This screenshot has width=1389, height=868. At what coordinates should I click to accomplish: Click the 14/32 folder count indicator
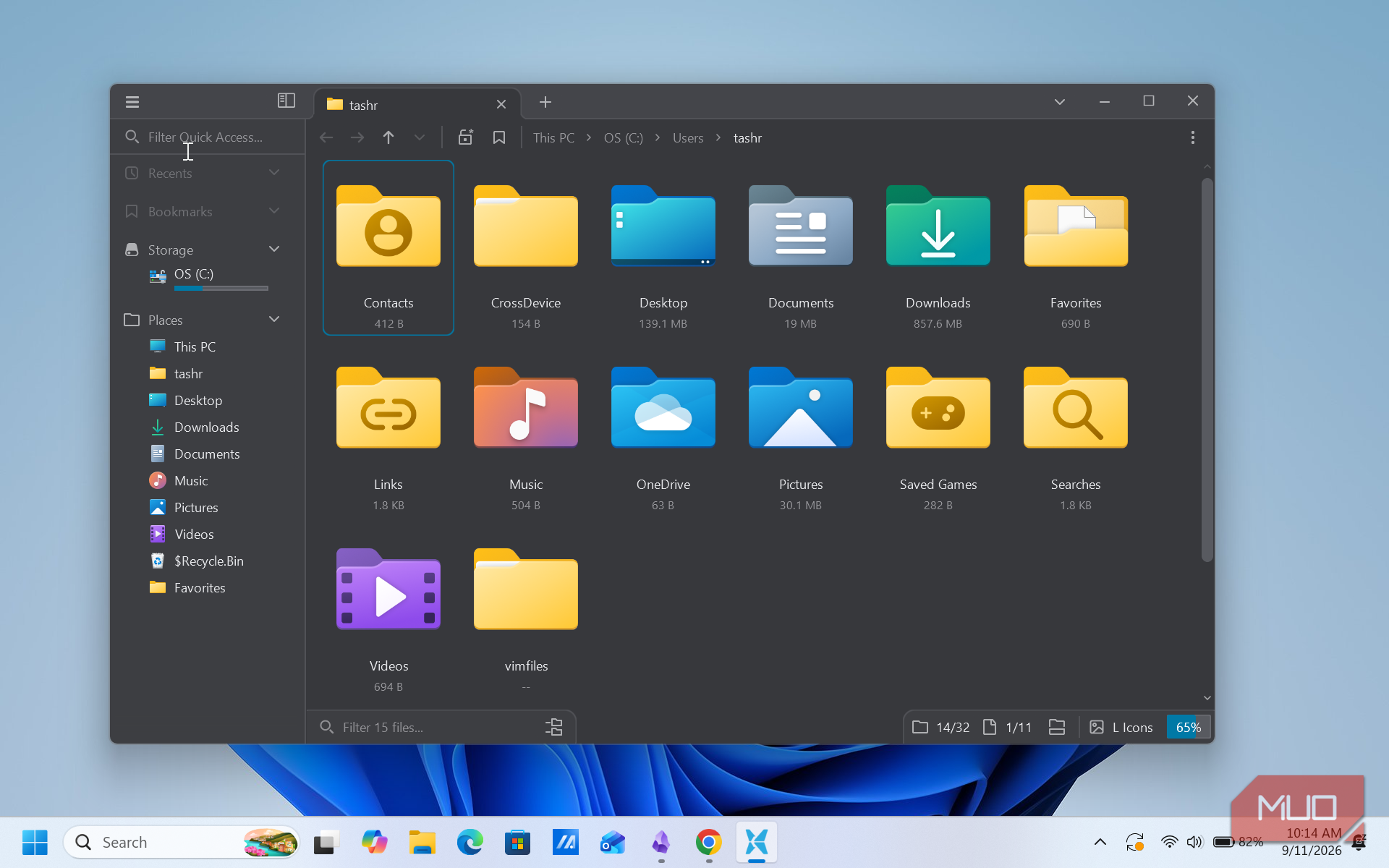[x=941, y=727]
